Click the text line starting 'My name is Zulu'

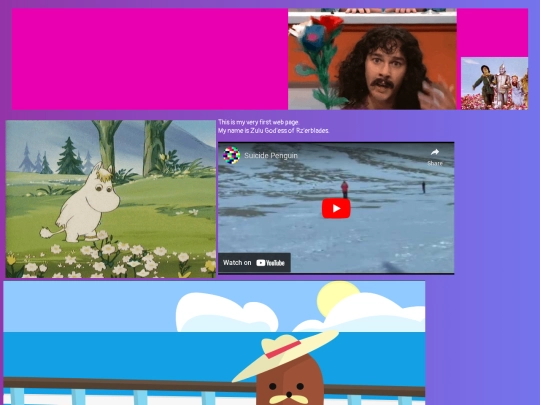[273, 131]
